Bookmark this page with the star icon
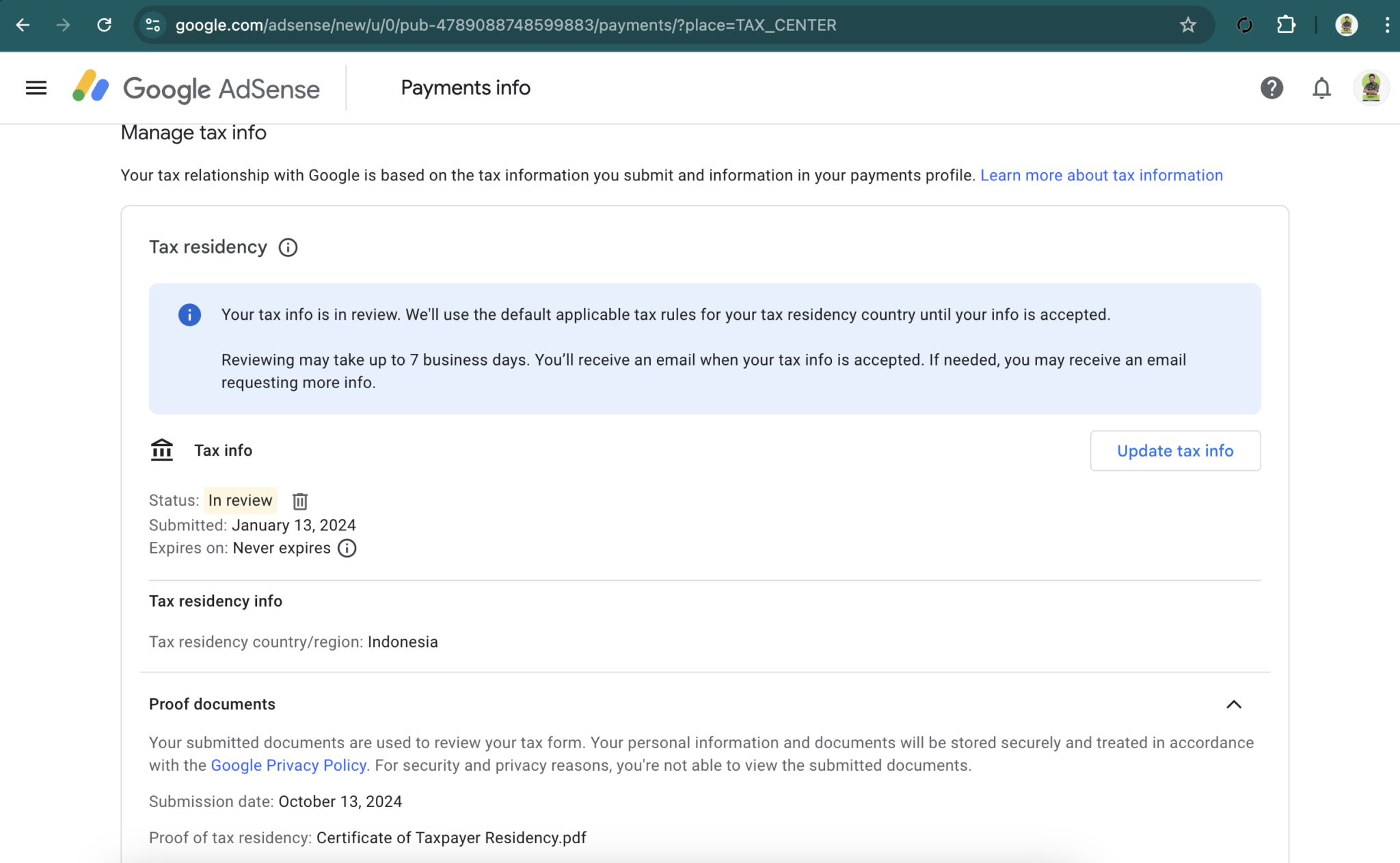 [1189, 25]
